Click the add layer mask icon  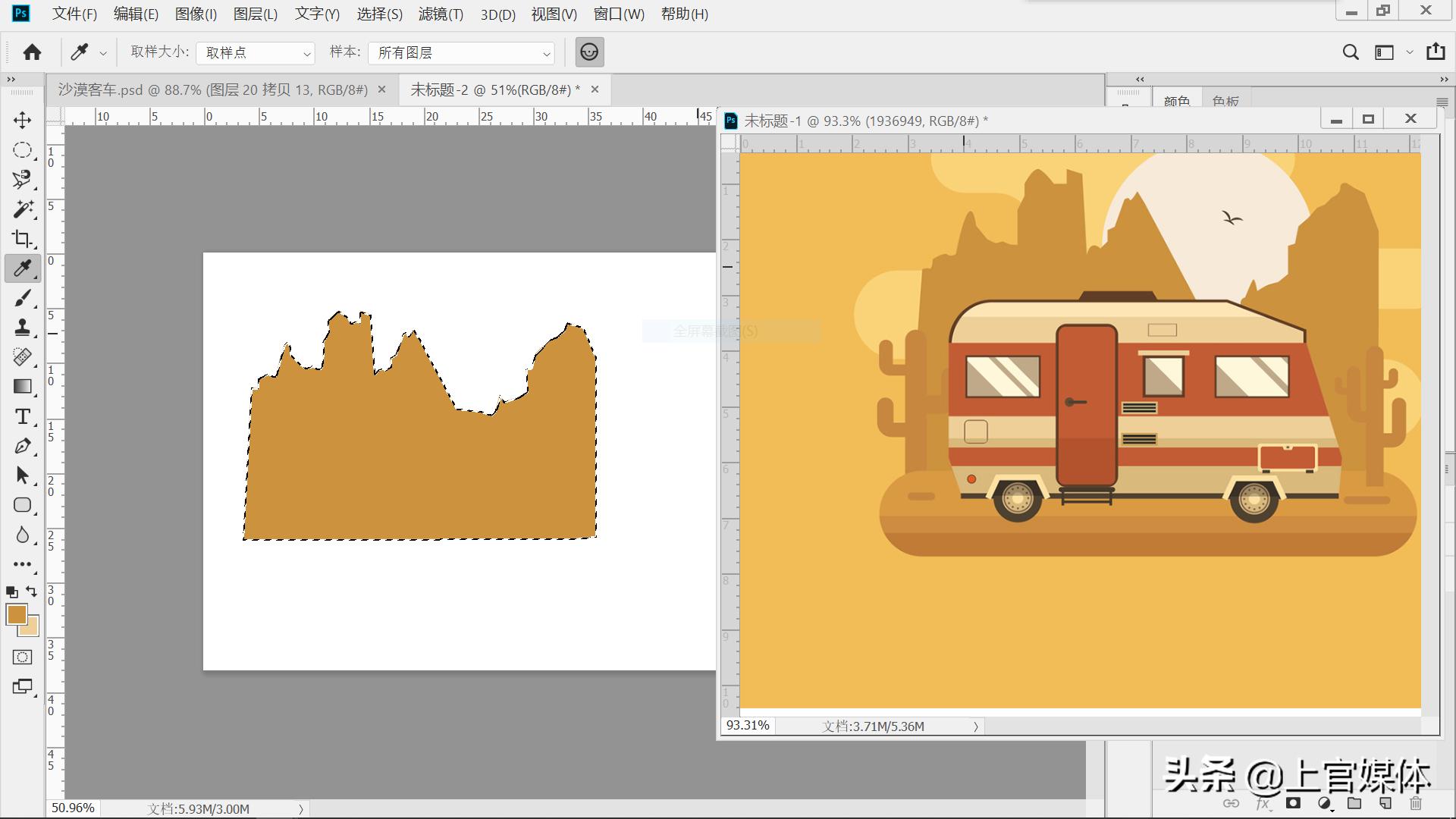tap(1294, 803)
